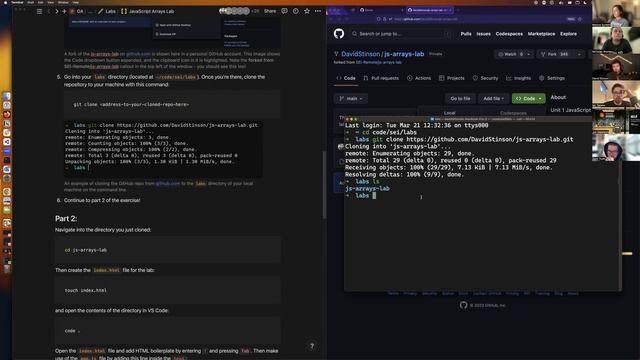Switch to Local tab in Code popup

click(x=449, y=113)
